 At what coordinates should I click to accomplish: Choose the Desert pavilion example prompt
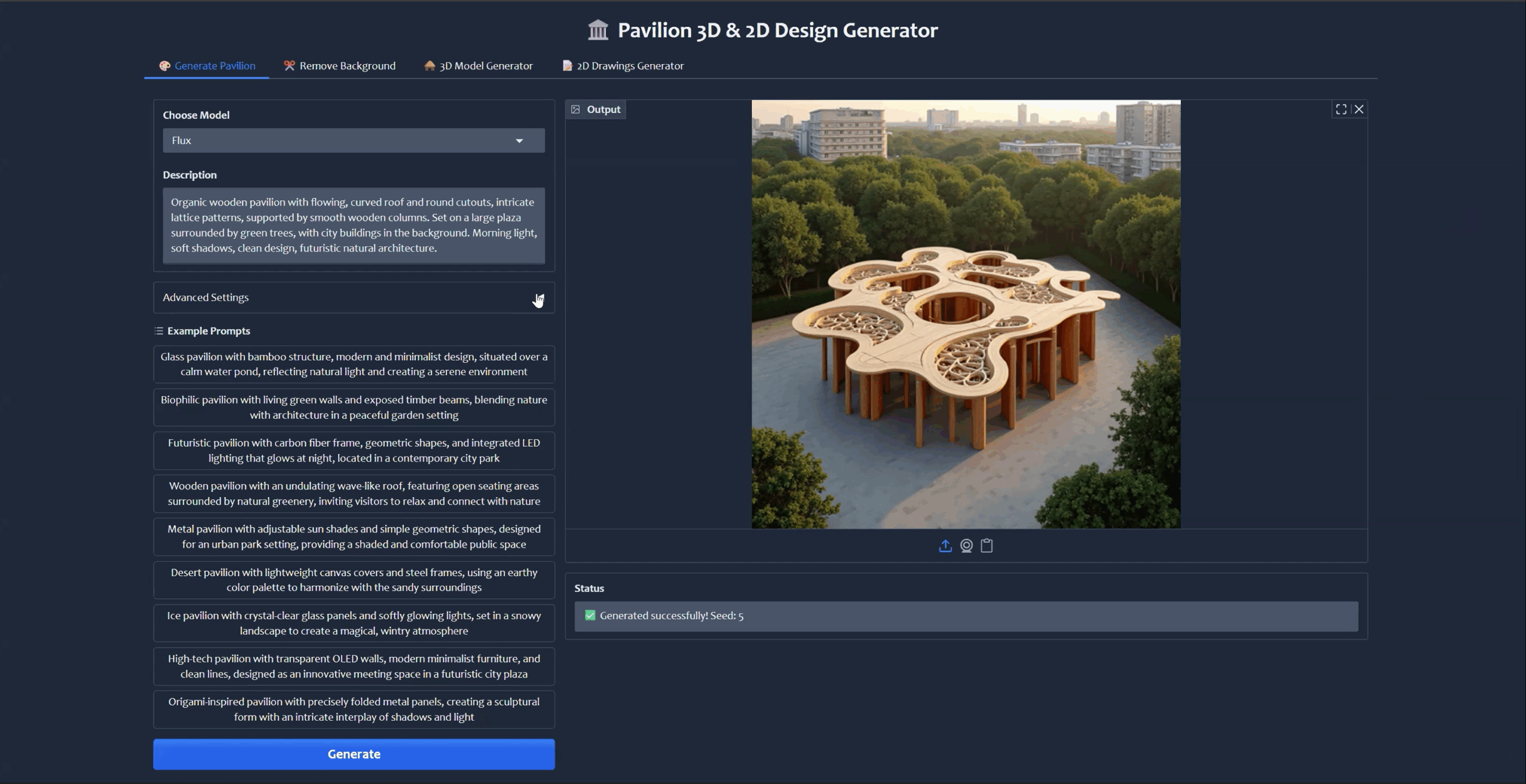tap(353, 580)
